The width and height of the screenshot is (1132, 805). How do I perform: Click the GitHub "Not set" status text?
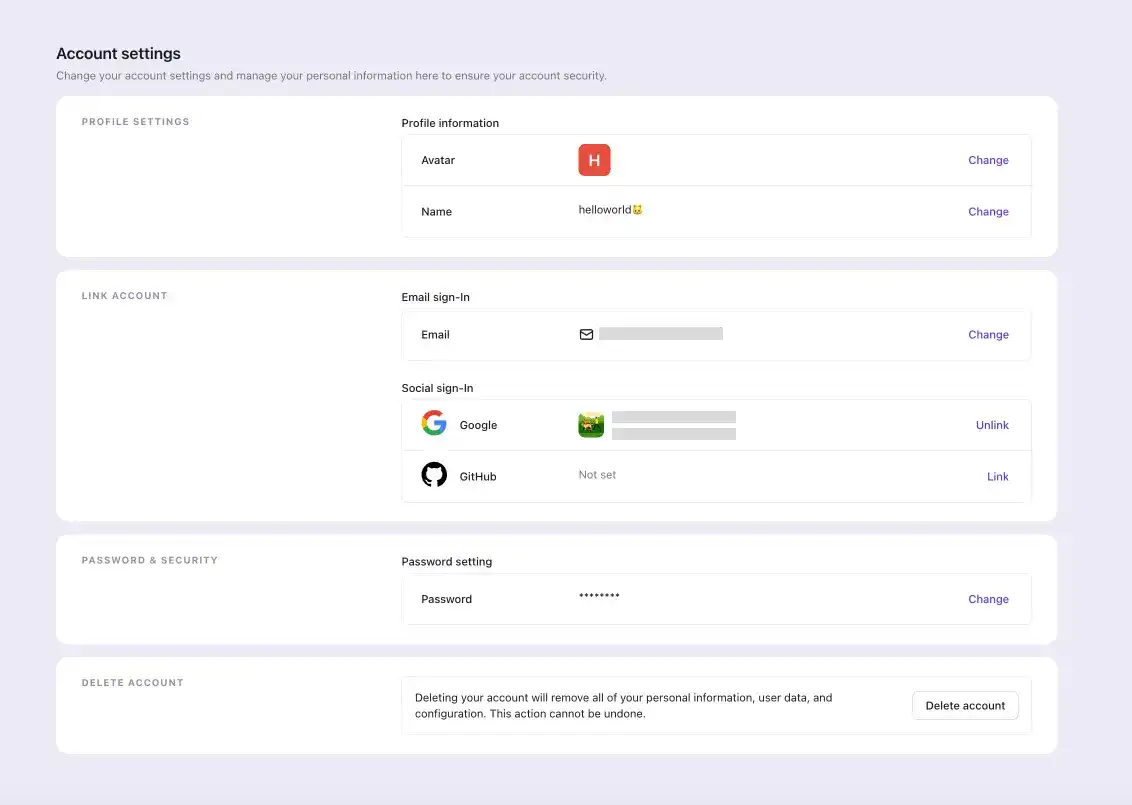597,475
